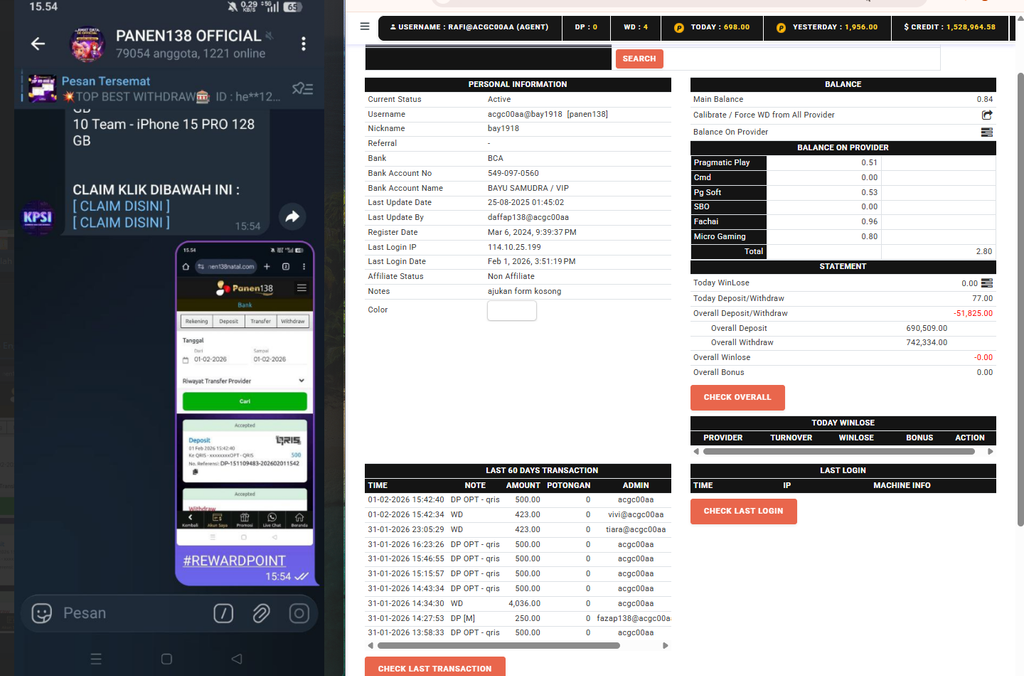Open the three-dot chat menu
Viewport: 1024px width, 676px height.
coord(304,44)
